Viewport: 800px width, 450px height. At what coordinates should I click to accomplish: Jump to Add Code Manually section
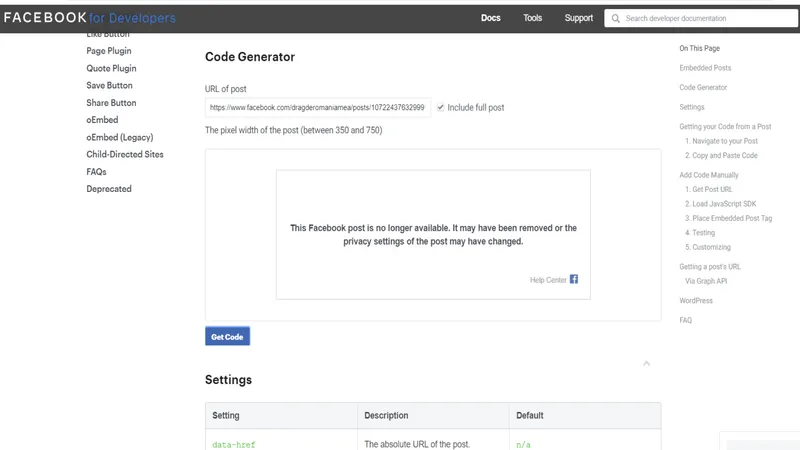click(709, 174)
